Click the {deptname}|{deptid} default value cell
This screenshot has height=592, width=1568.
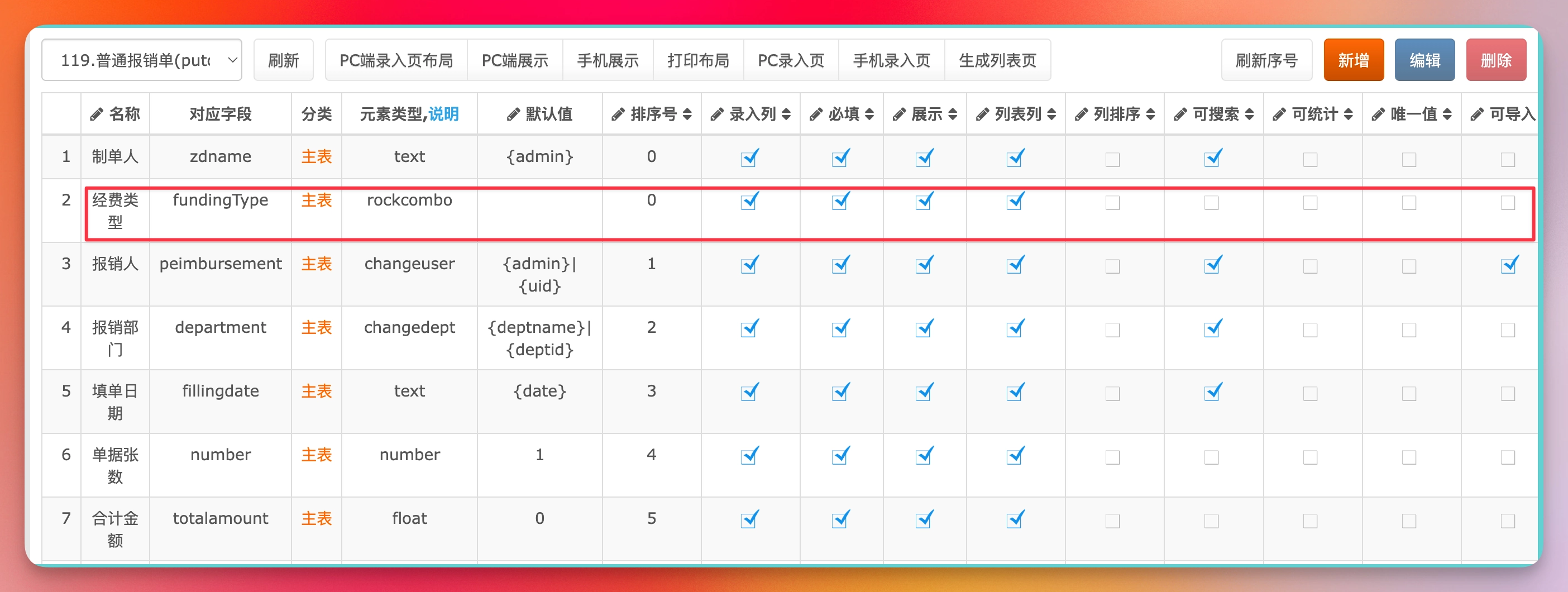point(540,338)
